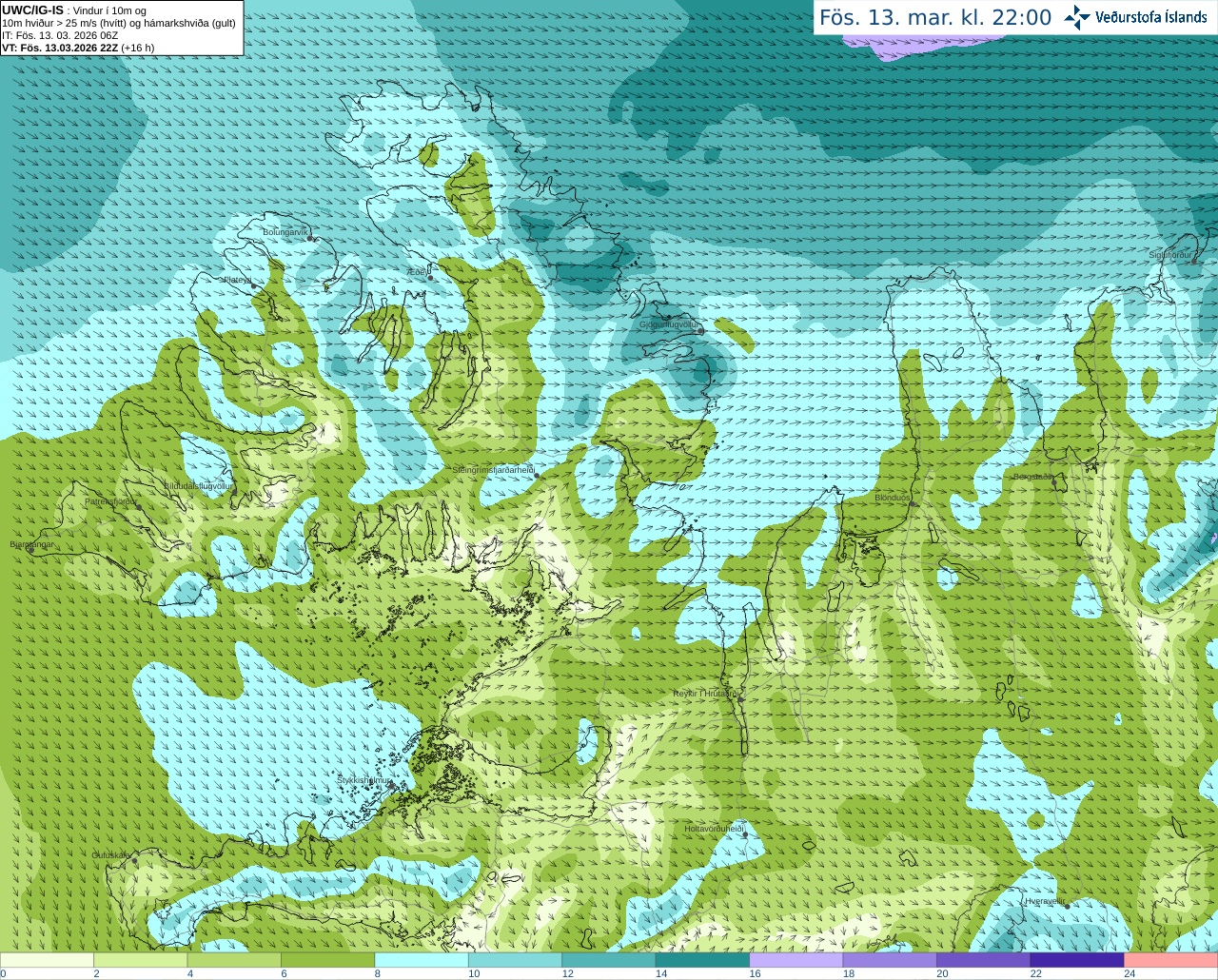Select the 6–8 m/s green legend swatch
Image resolution: width=1218 pixels, height=980 pixels.
327,960
